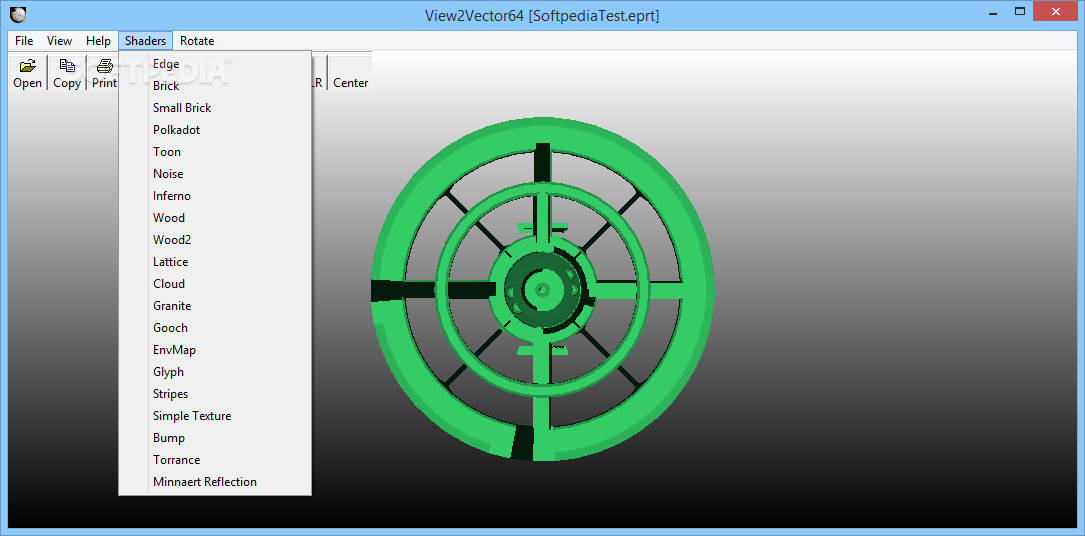Apply the Toon shader
Screen dimensions: 1085x536
215,152
